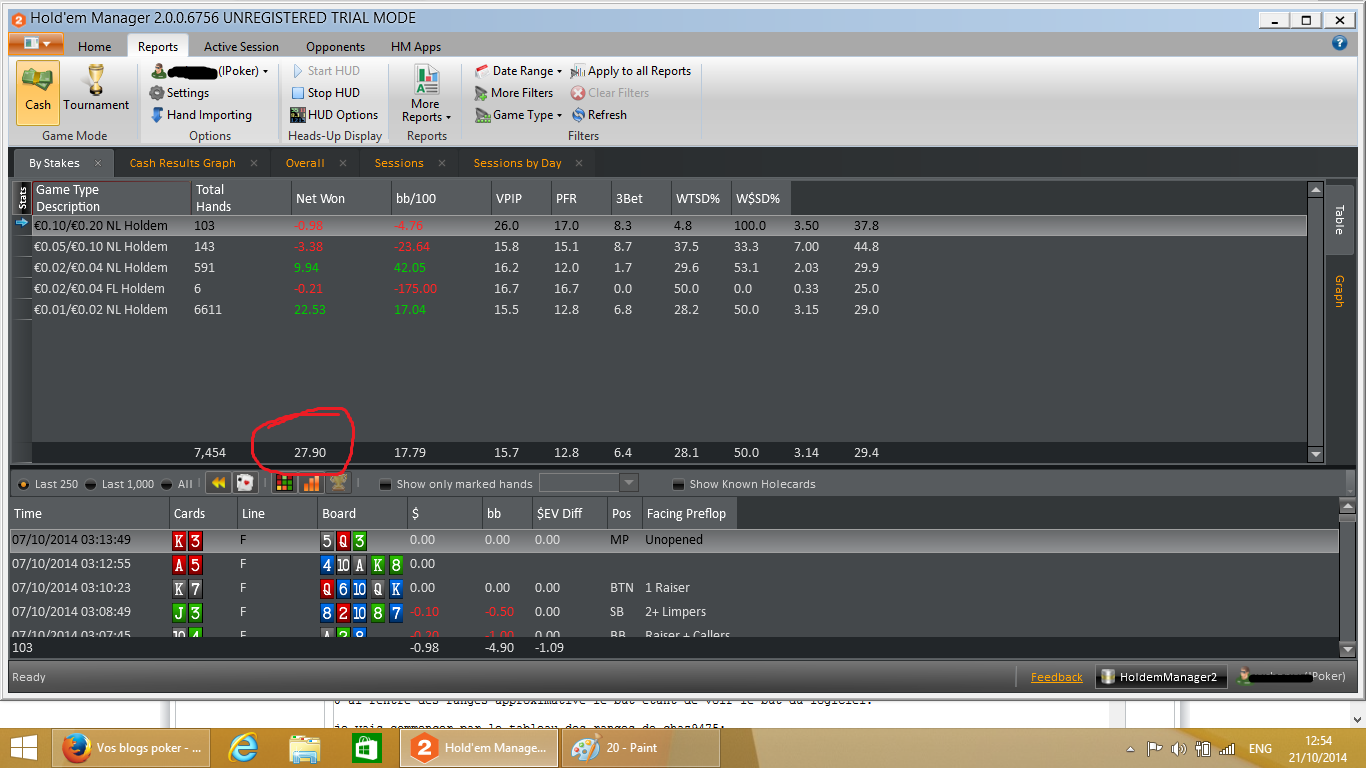Image resolution: width=1366 pixels, height=768 pixels.
Task: Open the Home ribbon tab
Action: coord(95,46)
